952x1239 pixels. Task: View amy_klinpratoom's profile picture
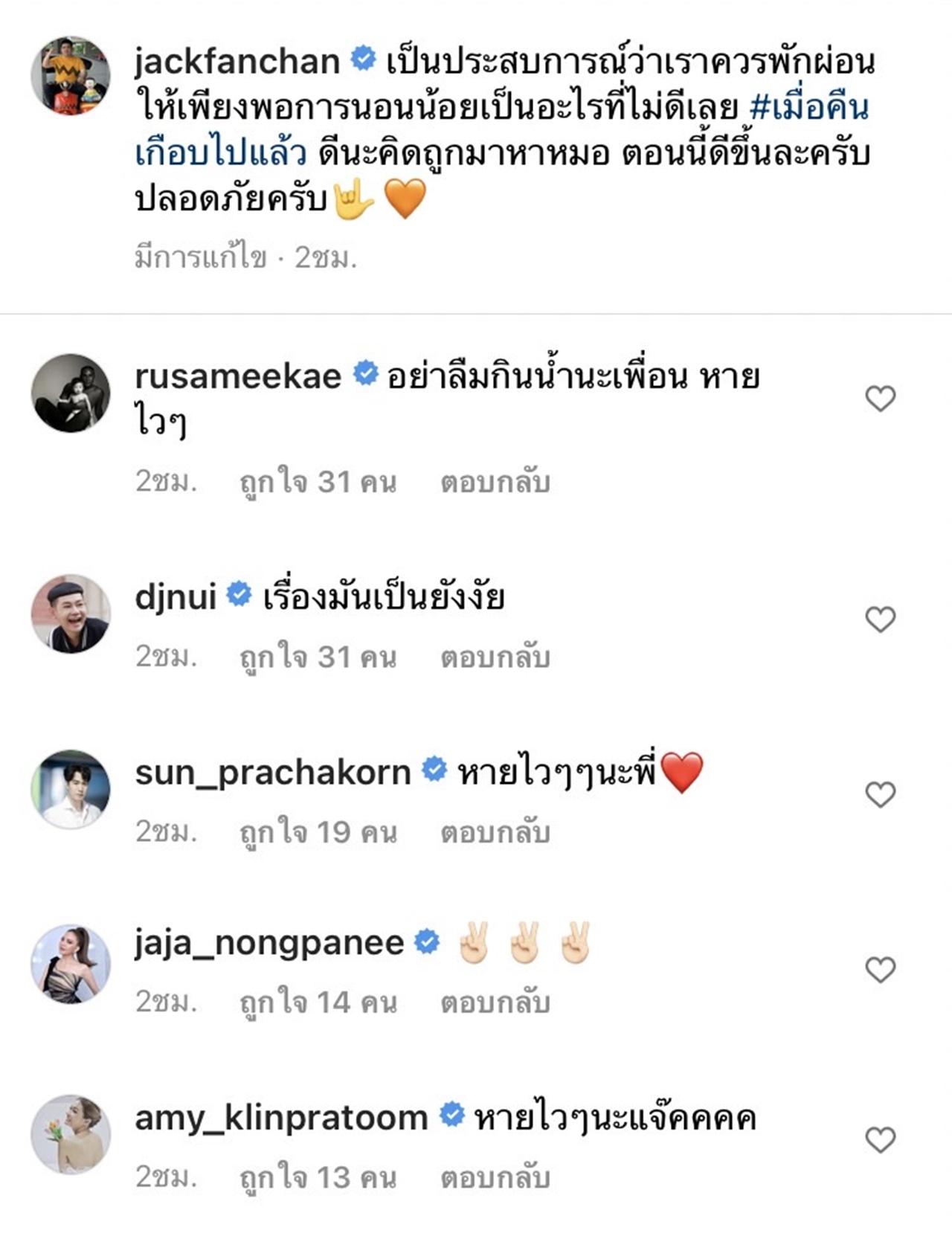click(71, 1134)
